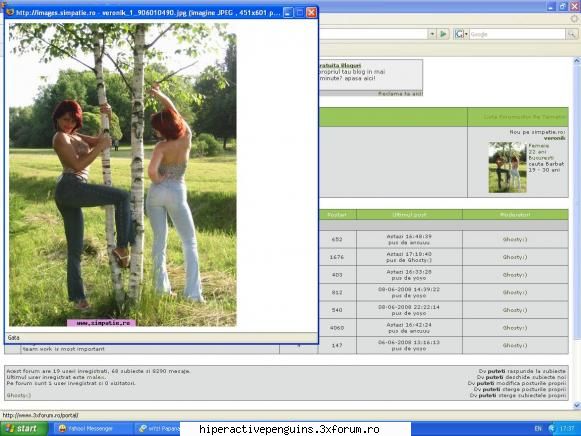Minimize the image popup window
Image resolution: width=581 pixels, height=436 pixels.
coord(288,12)
